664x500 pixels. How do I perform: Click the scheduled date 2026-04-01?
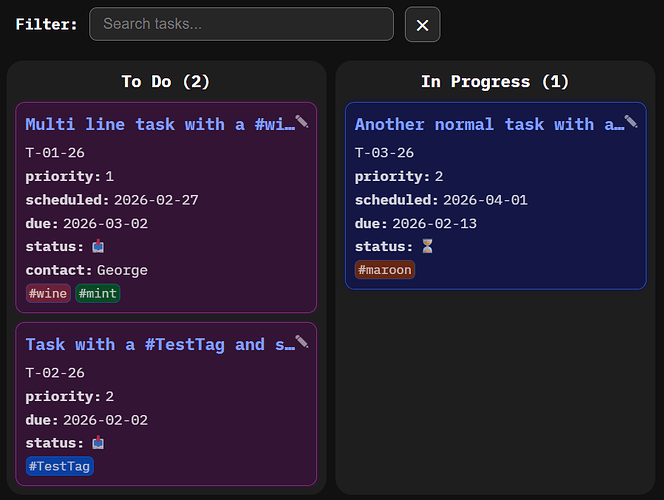[485, 200]
